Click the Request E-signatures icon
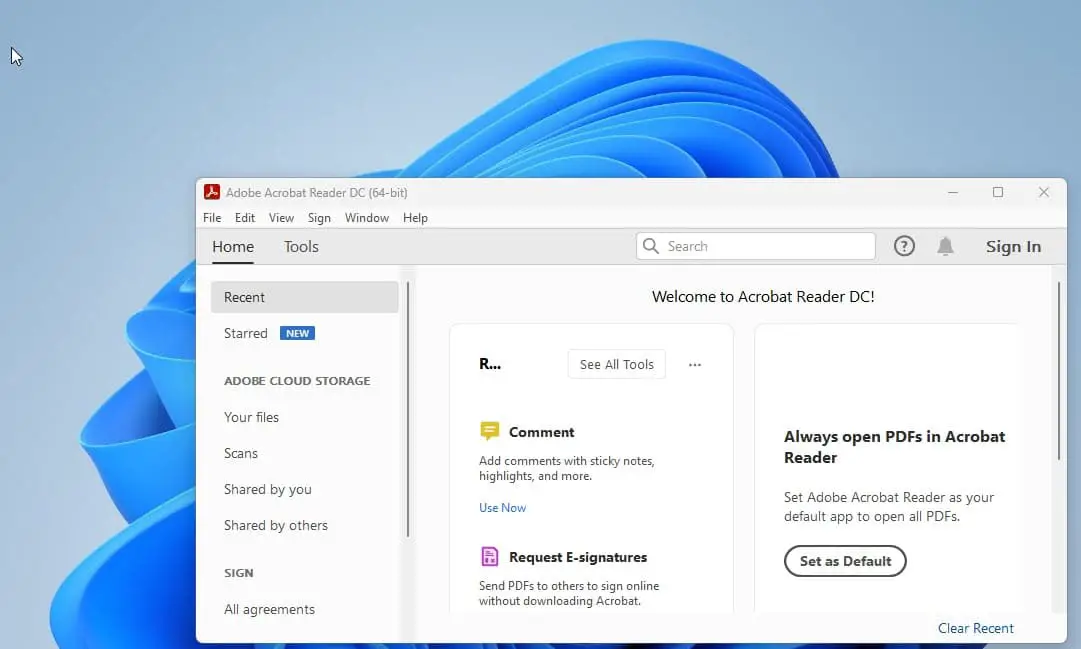This screenshot has height=649, width=1081. [489, 557]
